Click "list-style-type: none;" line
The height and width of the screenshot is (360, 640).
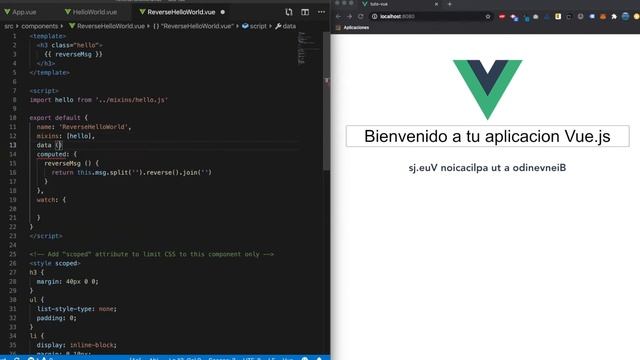(77, 309)
